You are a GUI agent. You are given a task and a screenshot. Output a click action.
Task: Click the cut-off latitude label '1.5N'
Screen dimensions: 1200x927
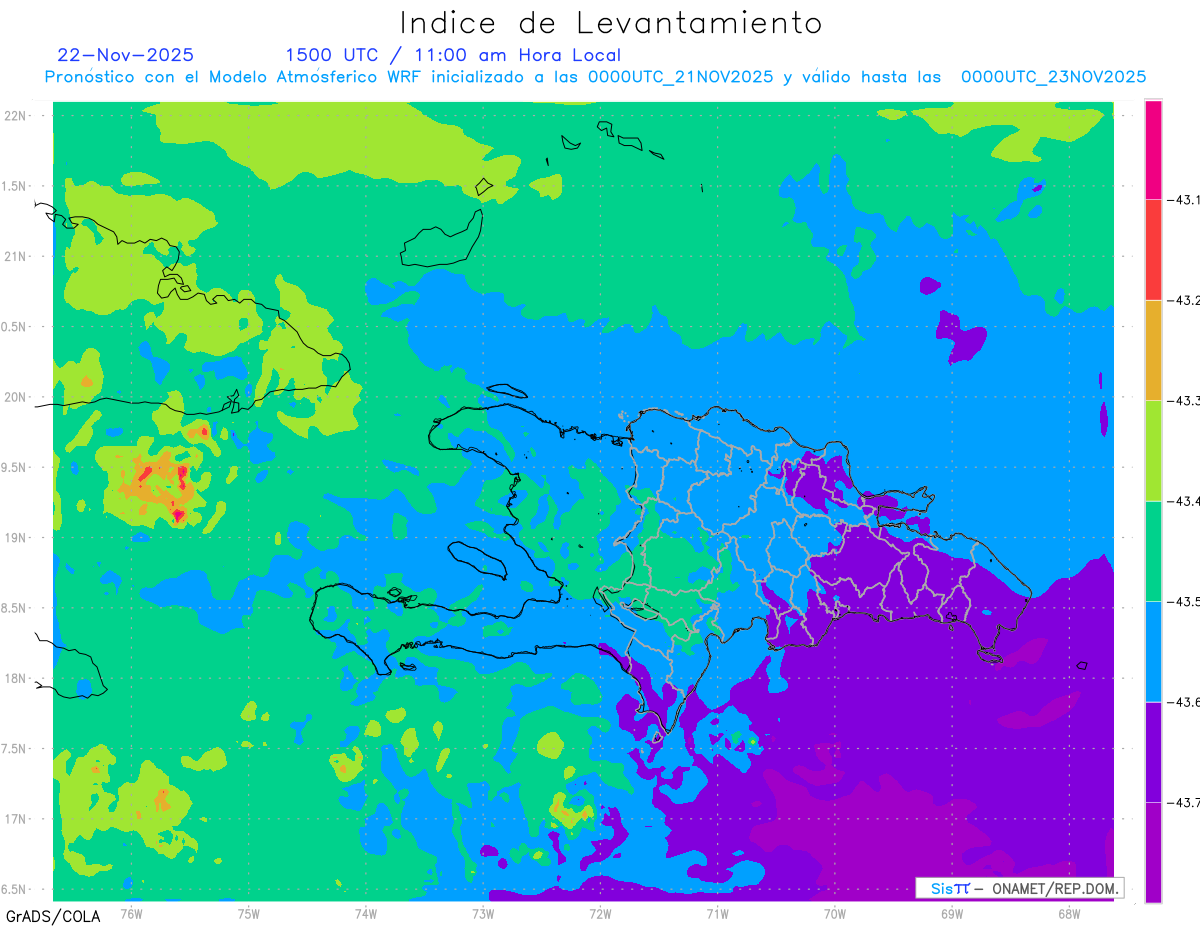15,186
